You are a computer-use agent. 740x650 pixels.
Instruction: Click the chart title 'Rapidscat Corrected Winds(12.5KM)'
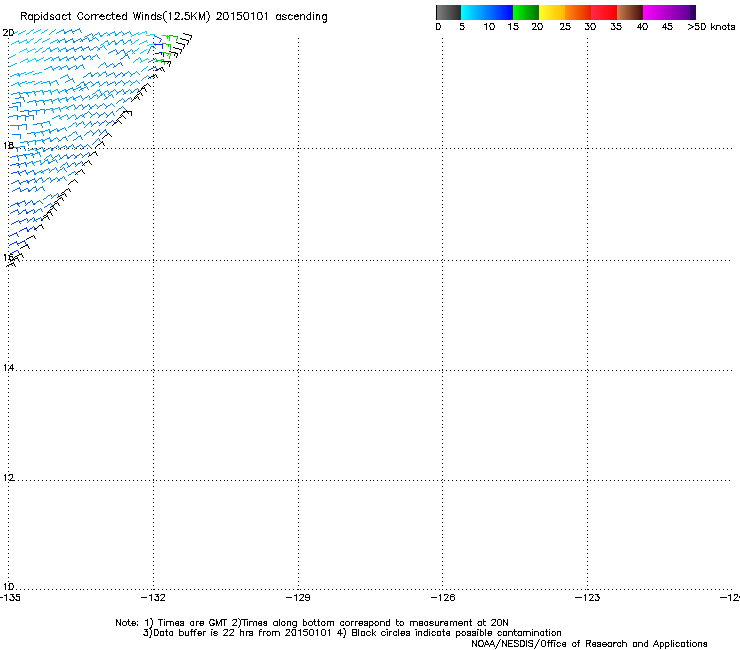pos(115,17)
